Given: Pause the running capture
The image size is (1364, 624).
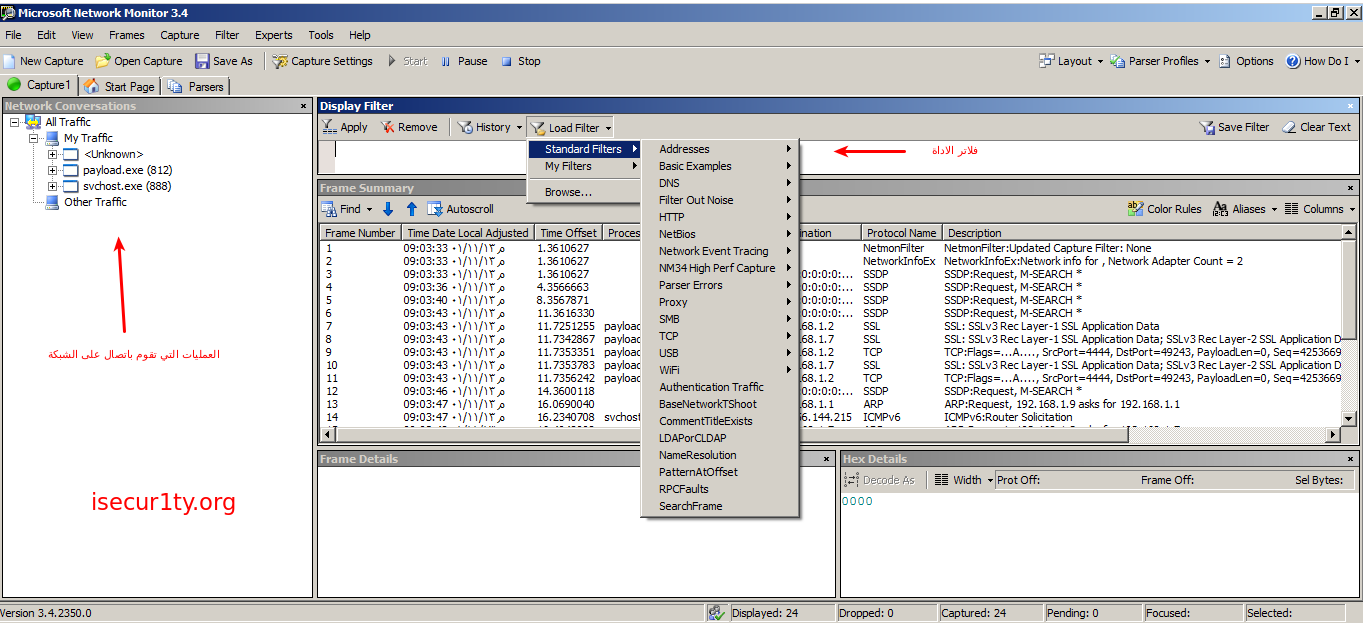Looking at the screenshot, I should pos(463,61).
